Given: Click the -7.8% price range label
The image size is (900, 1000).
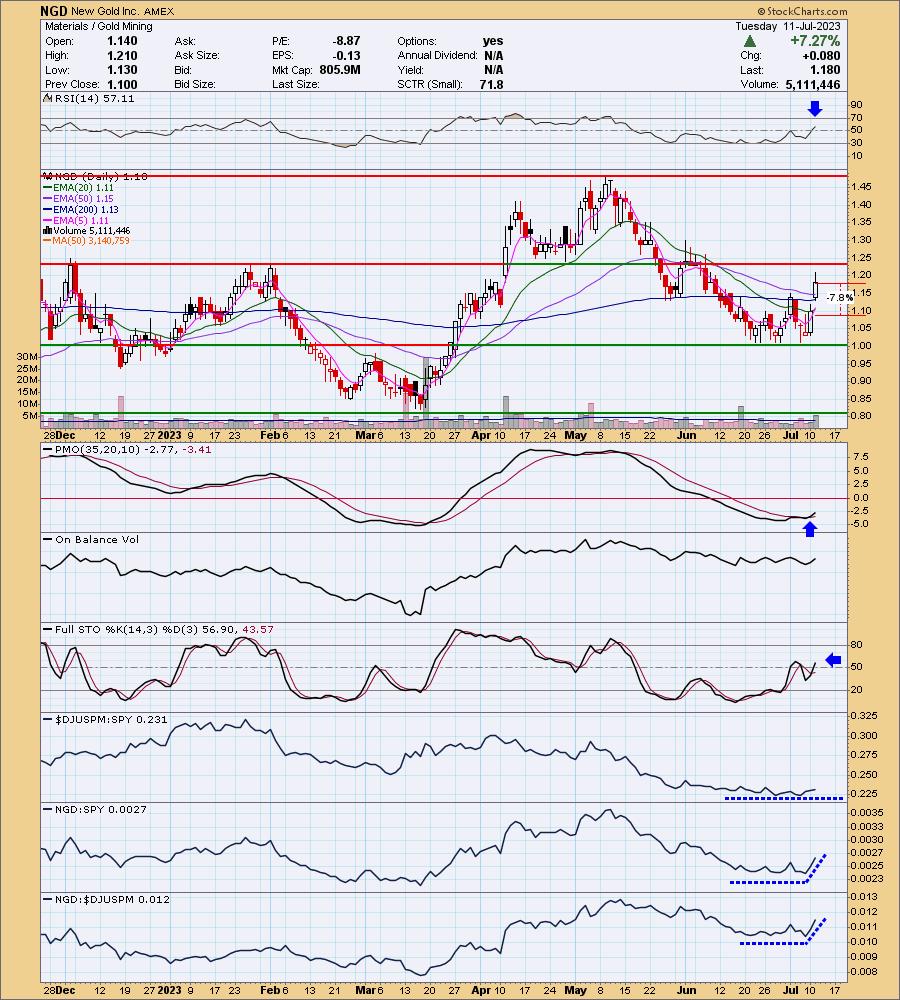Looking at the screenshot, I should coord(839,298).
